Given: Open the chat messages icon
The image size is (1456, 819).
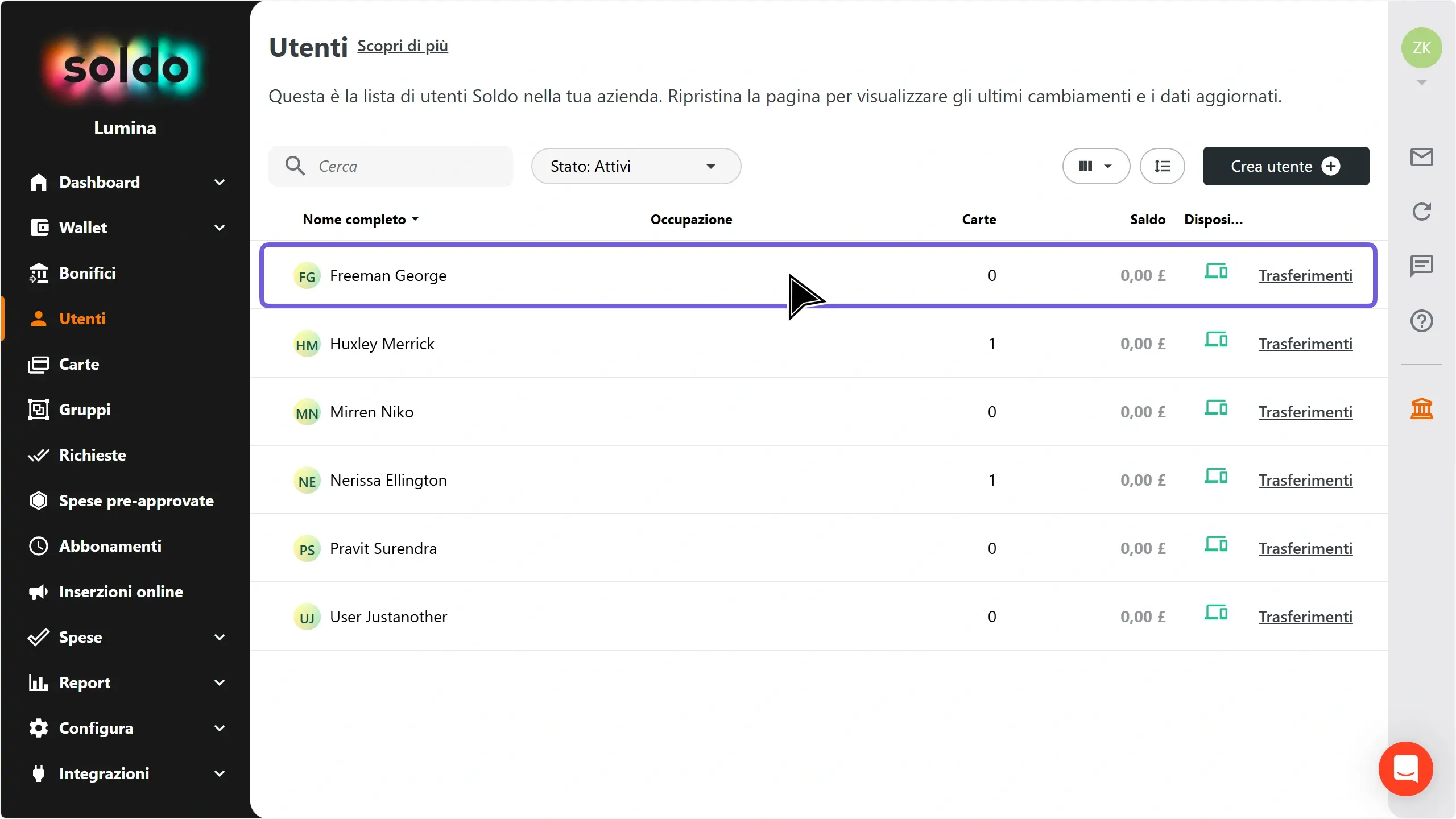Looking at the screenshot, I should coord(1421,266).
